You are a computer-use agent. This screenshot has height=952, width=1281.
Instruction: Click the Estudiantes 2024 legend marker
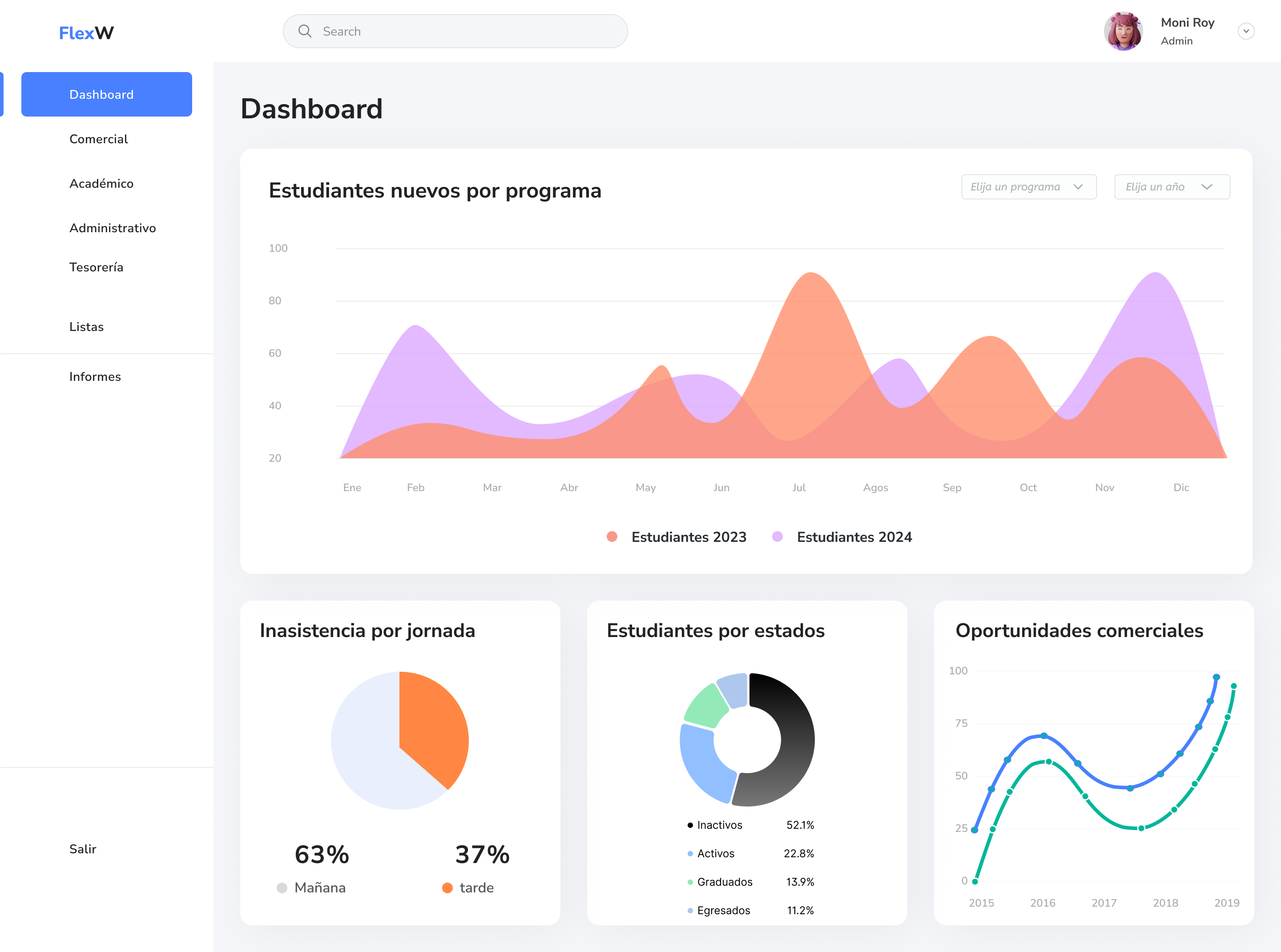[x=777, y=537]
